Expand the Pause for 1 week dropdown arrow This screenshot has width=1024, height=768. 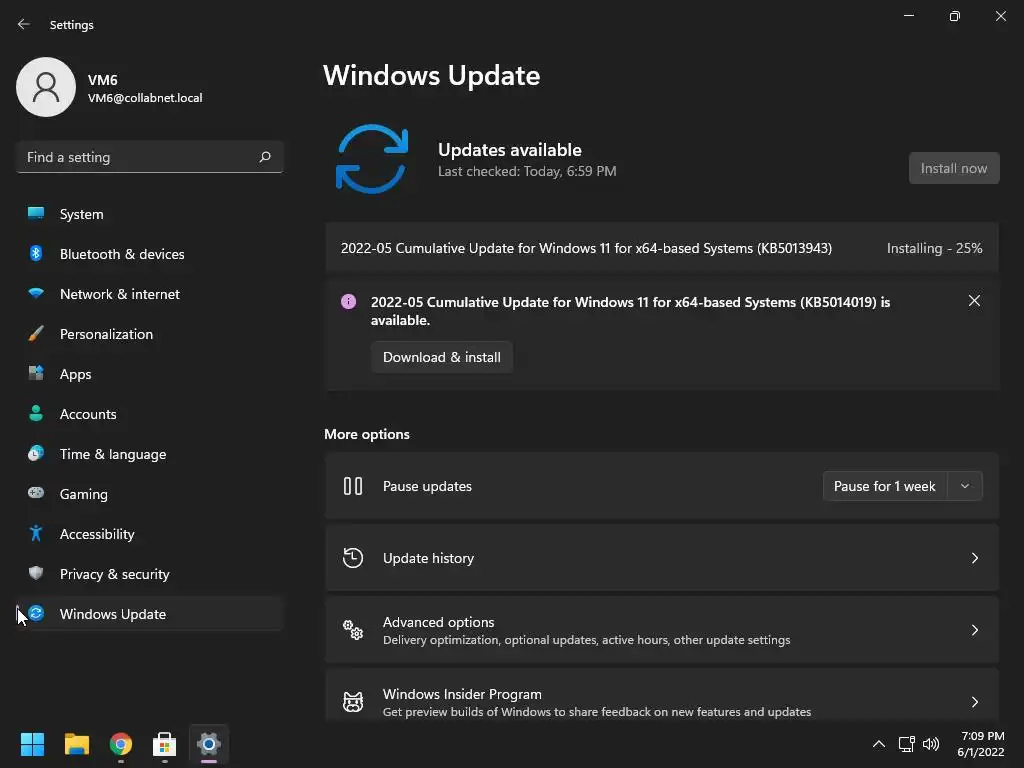pyautogui.click(x=965, y=486)
